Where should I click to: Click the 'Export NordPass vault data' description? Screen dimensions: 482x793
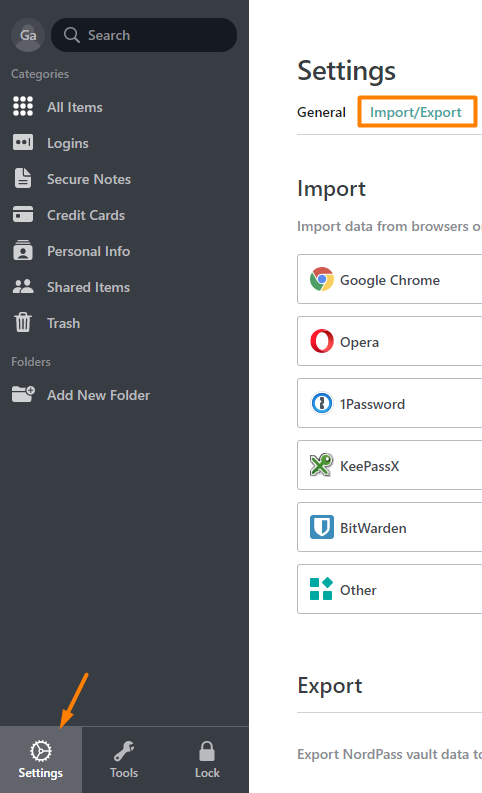pyautogui.click(x=389, y=754)
